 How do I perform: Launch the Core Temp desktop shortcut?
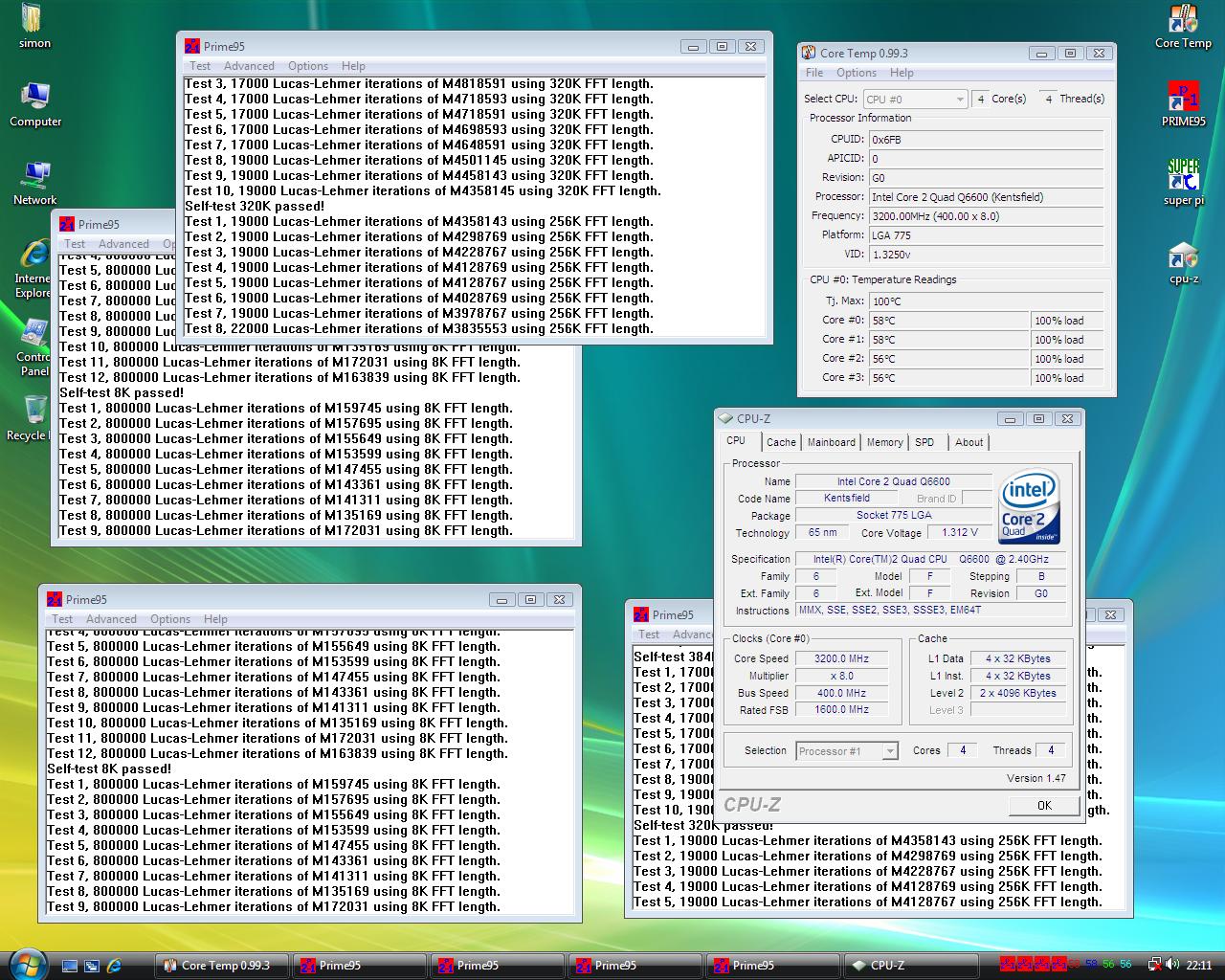pyautogui.click(x=1183, y=26)
